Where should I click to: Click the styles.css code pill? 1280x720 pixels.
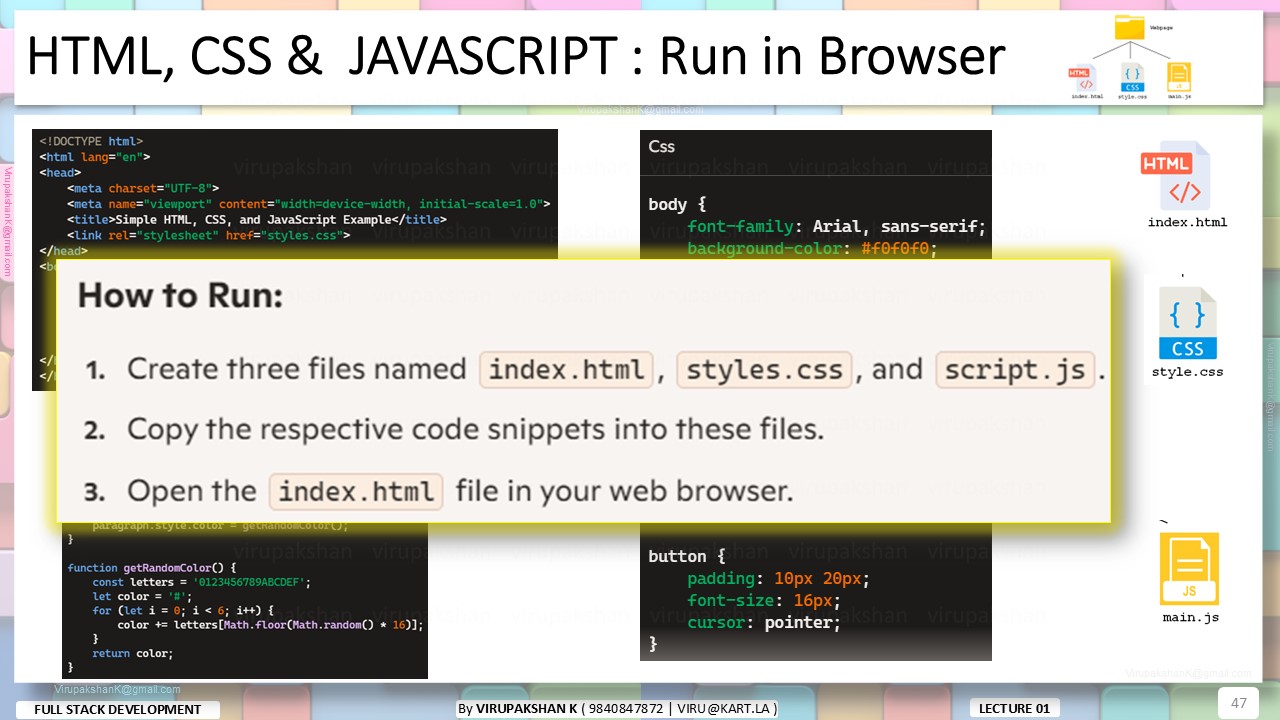(x=764, y=370)
